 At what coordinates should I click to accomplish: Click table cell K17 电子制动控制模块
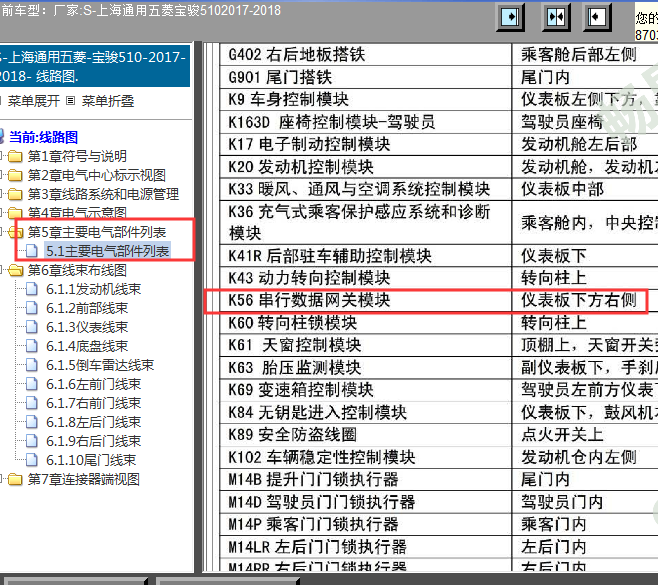[x=366, y=145]
